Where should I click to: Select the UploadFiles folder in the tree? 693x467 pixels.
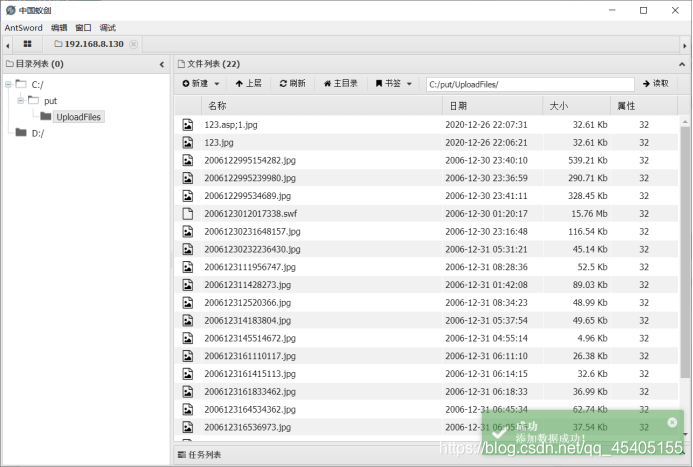78,117
